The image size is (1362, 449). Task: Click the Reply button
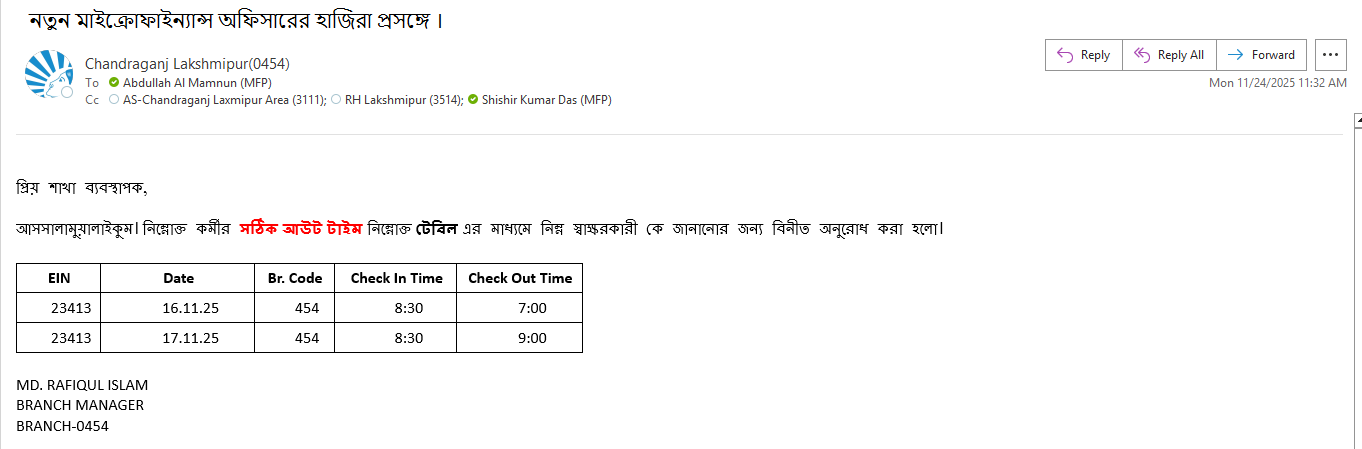[1083, 55]
